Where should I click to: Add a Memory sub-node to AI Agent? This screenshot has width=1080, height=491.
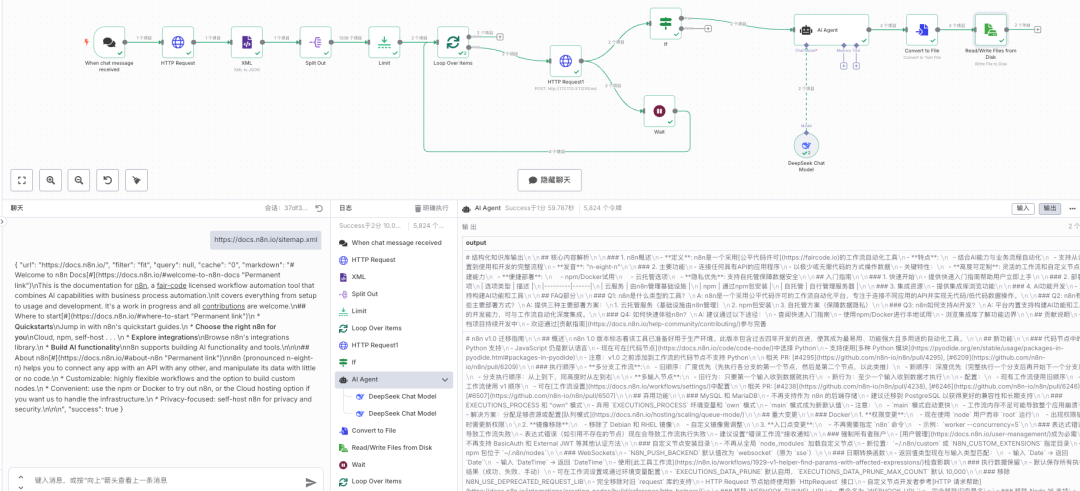[844, 65]
